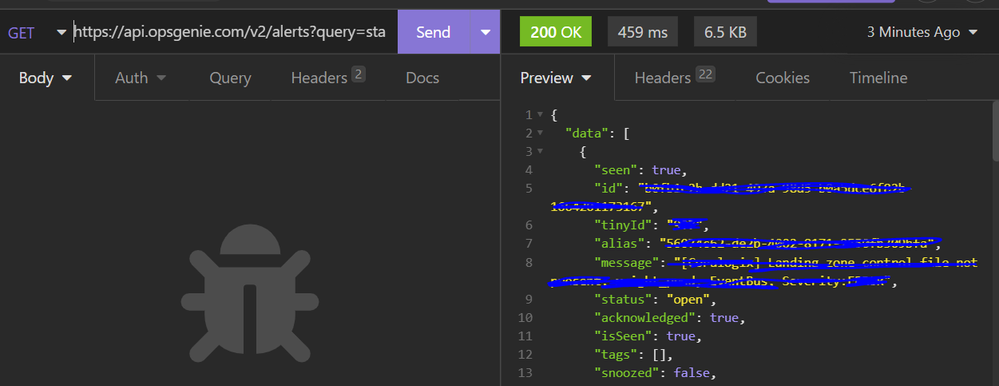Open the Docs tab
This screenshot has height=386, width=999.
[x=422, y=78]
